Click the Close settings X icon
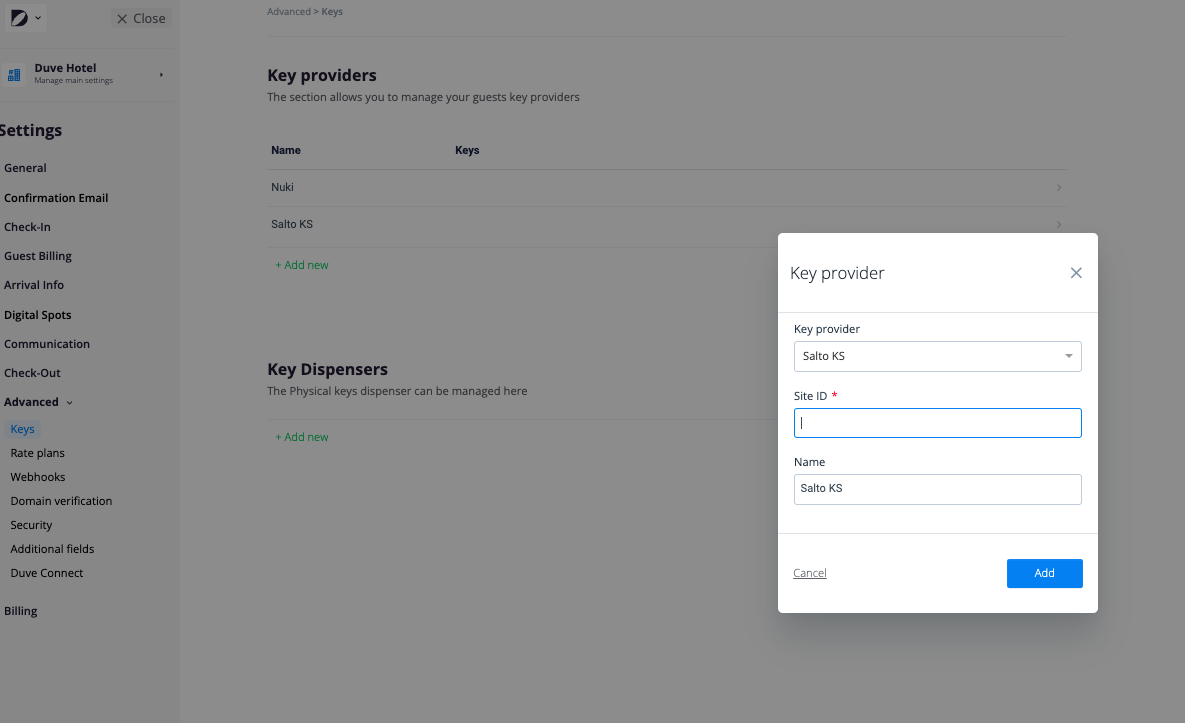 [122, 19]
